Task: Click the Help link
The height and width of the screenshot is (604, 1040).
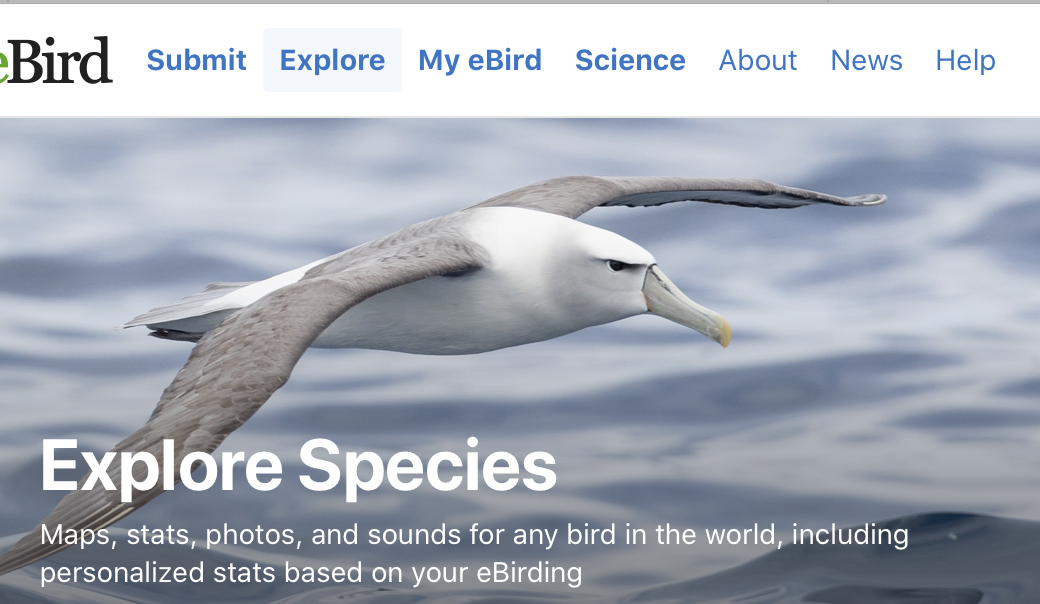Action: [x=965, y=60]
